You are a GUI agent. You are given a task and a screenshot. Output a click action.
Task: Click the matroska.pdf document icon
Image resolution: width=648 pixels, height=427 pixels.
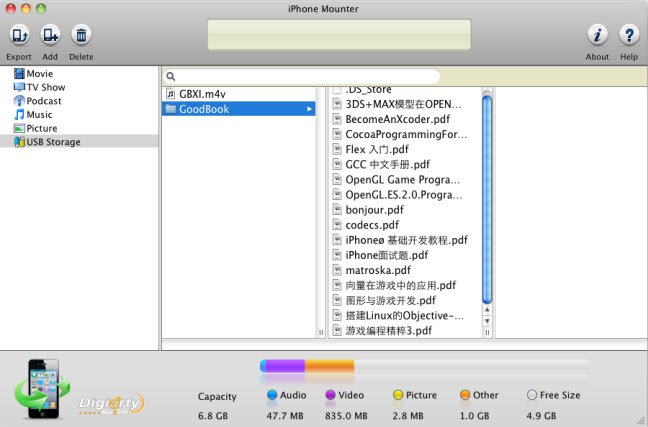(x=337, y=270)
